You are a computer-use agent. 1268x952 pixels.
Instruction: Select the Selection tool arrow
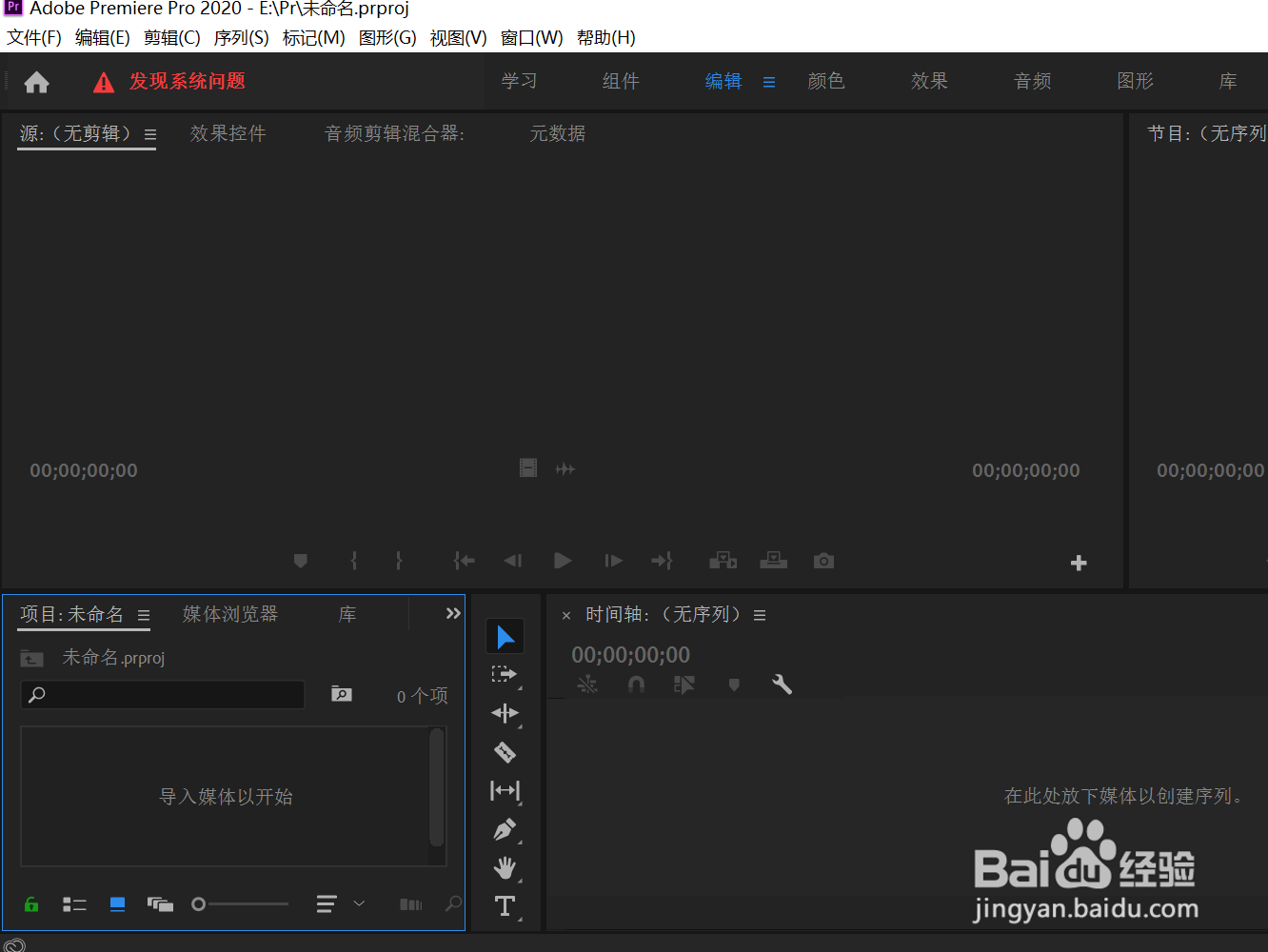click(x=505, y=637)
